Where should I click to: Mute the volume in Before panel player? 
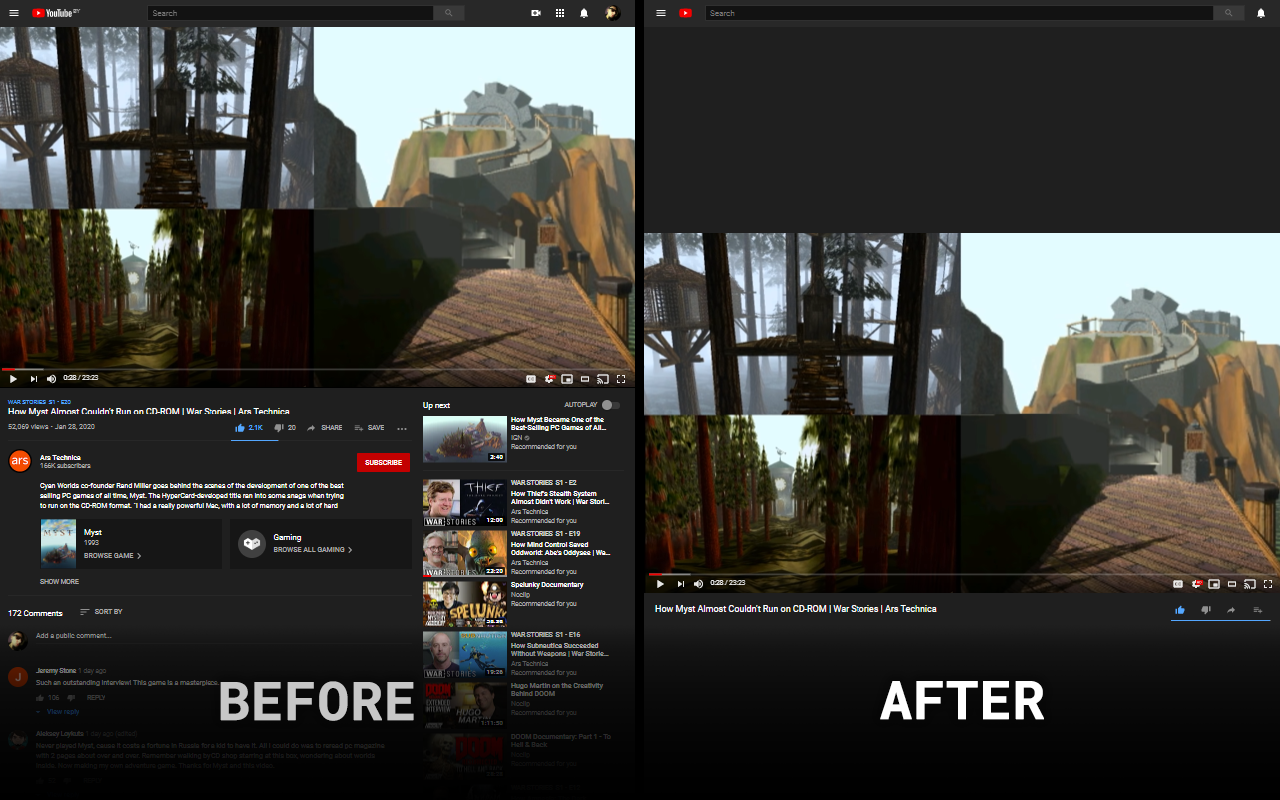pos(52,379)
